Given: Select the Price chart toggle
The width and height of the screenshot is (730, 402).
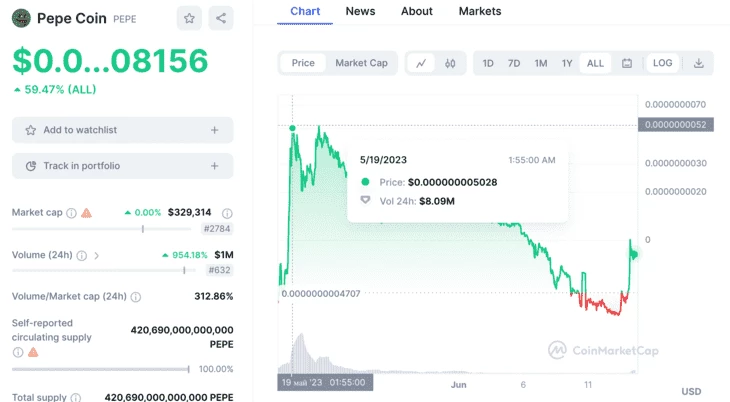Looking at the screenshot, I should pos(303,63).
